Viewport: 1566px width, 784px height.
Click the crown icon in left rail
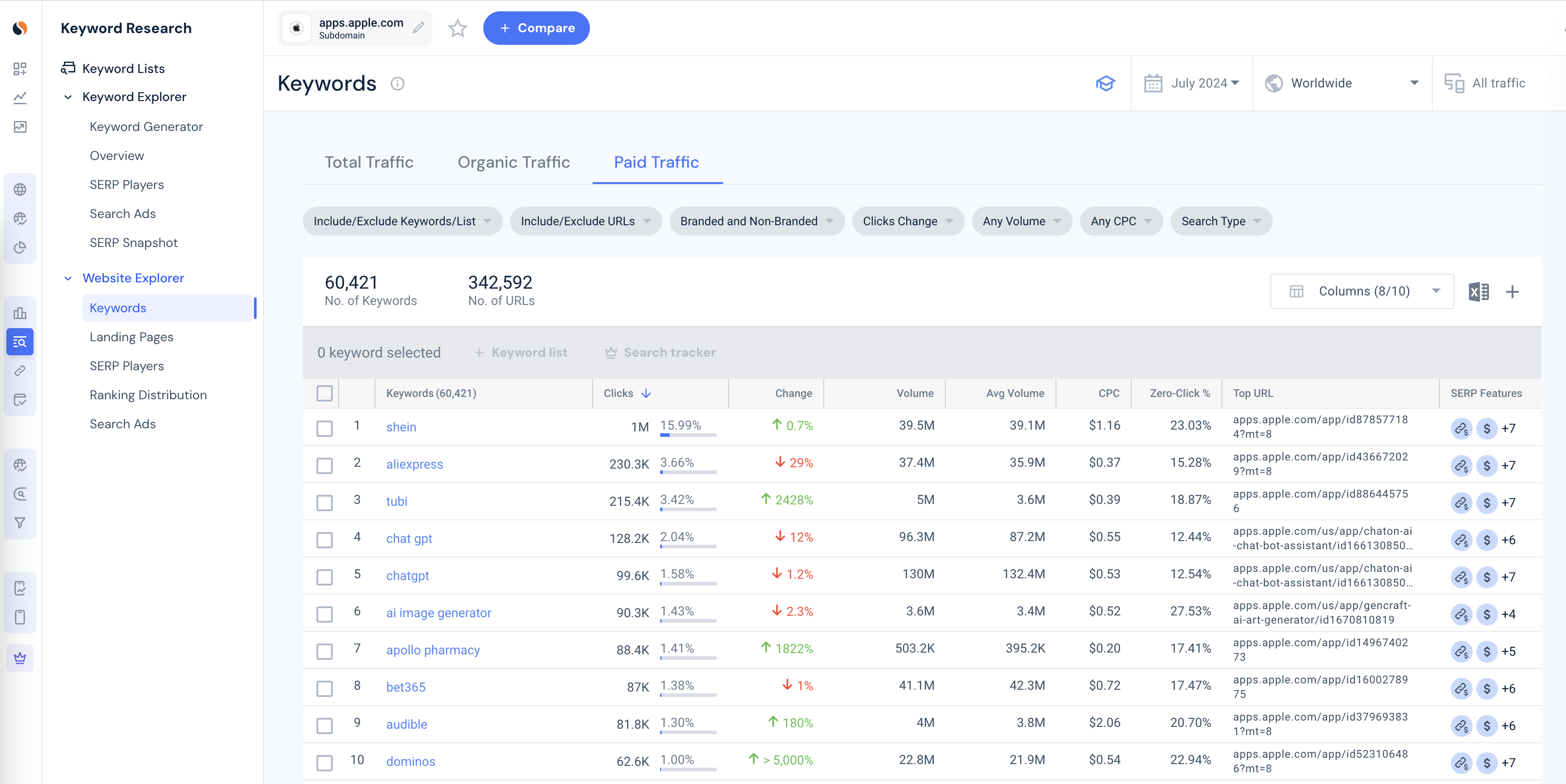click(x=20, y=658)
